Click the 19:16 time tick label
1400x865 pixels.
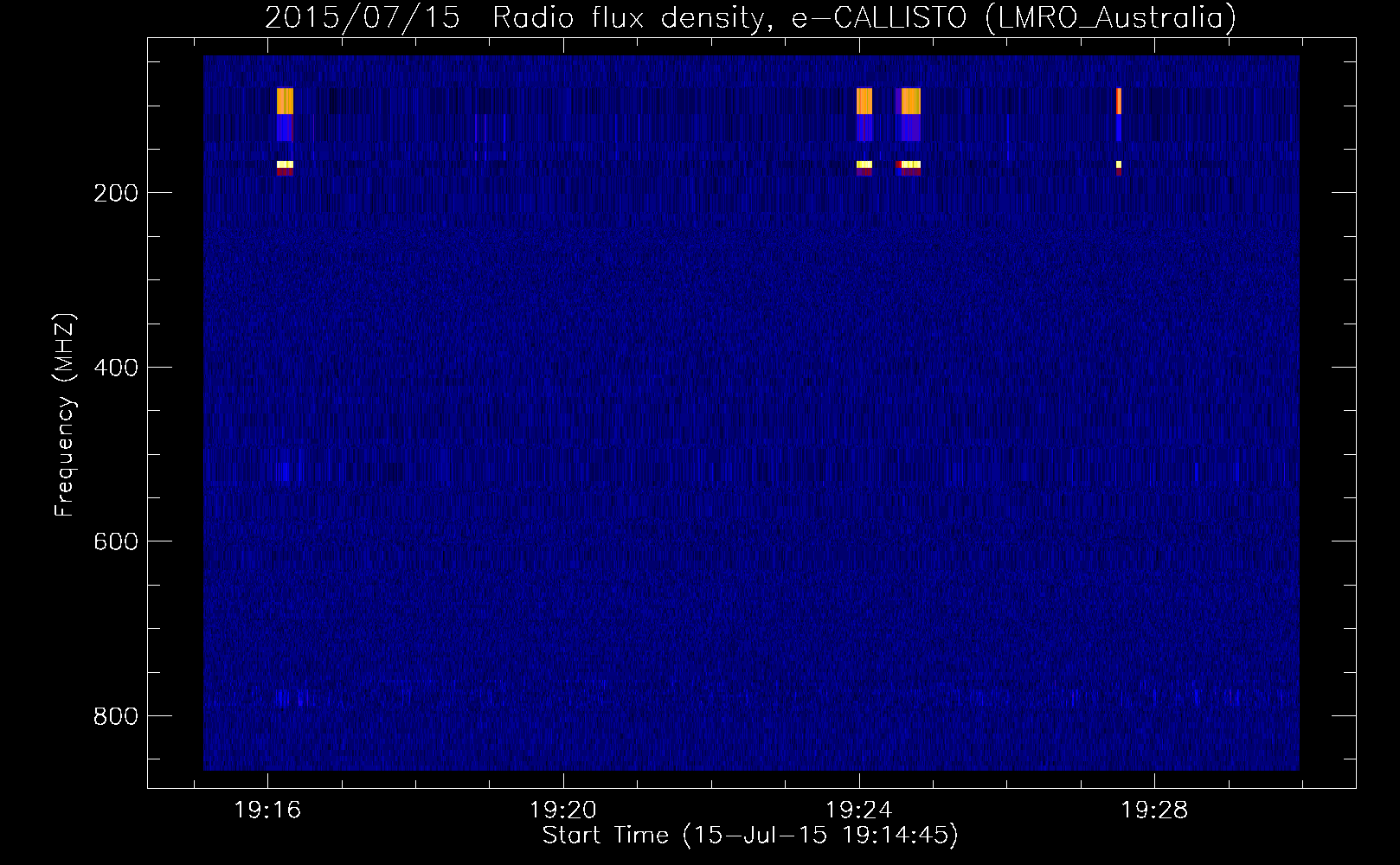(x=267, y=811)
